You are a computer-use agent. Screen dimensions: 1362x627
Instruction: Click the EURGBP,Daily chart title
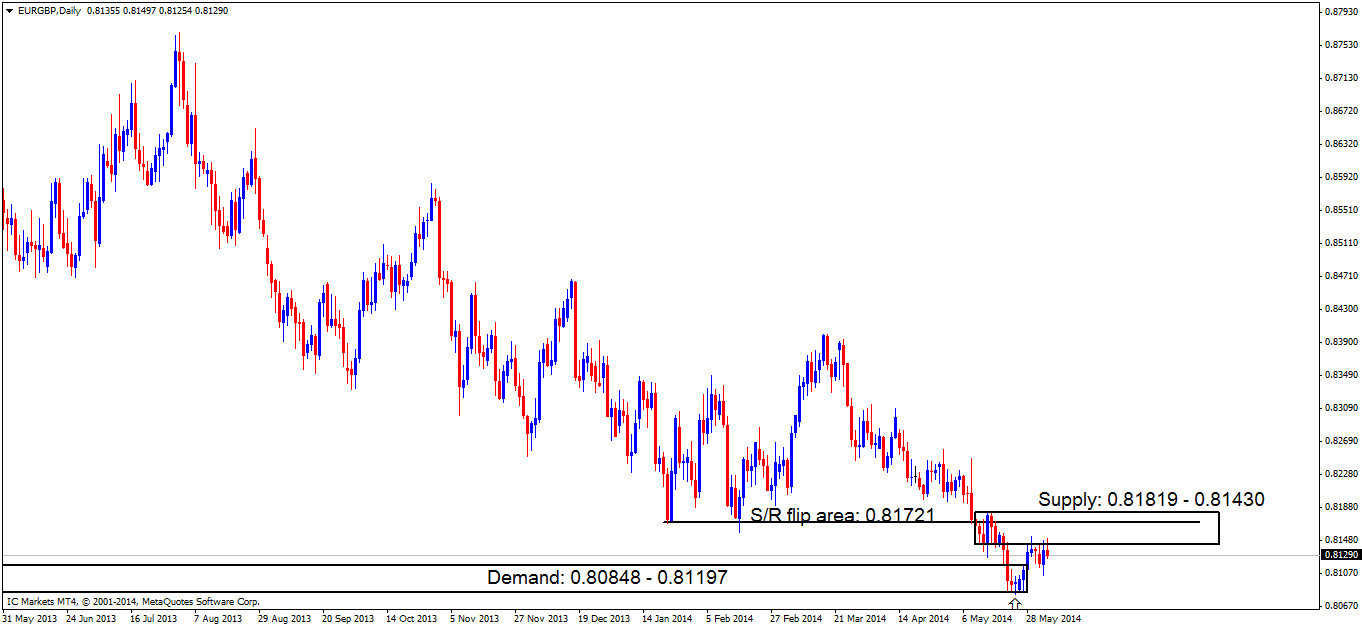click(x=48, y=11)
